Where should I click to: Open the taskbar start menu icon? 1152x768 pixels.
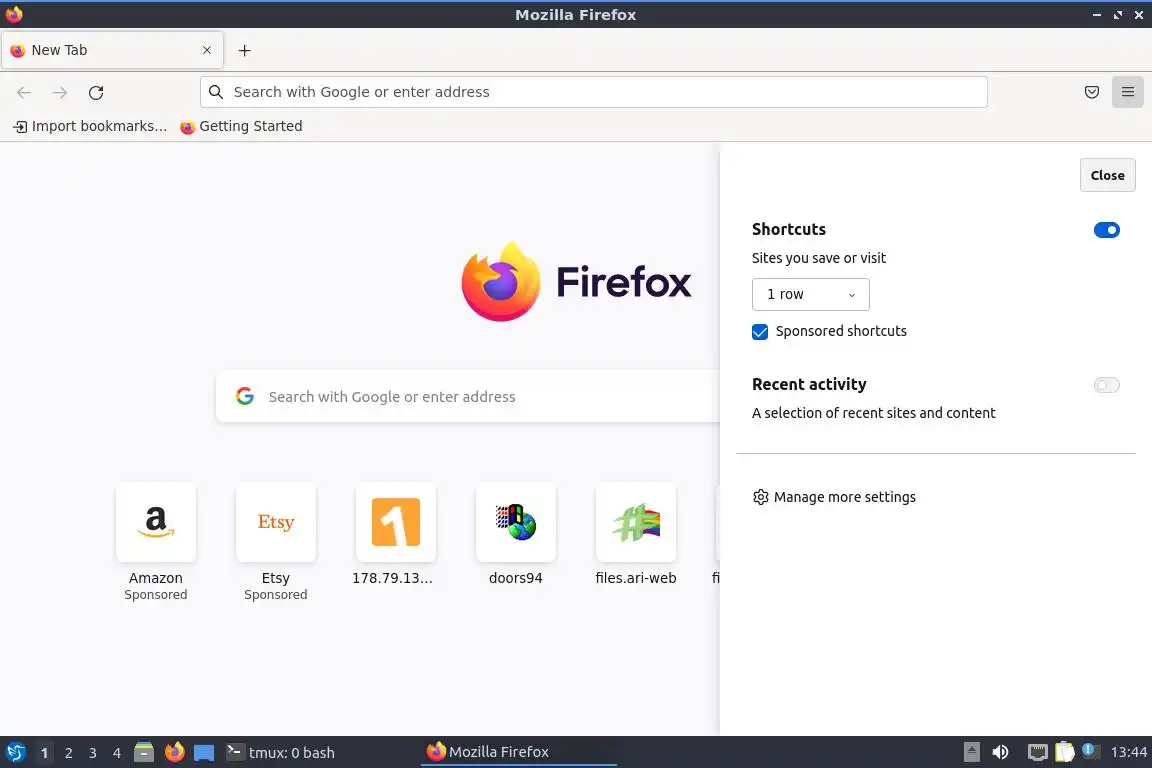(15, 752)
